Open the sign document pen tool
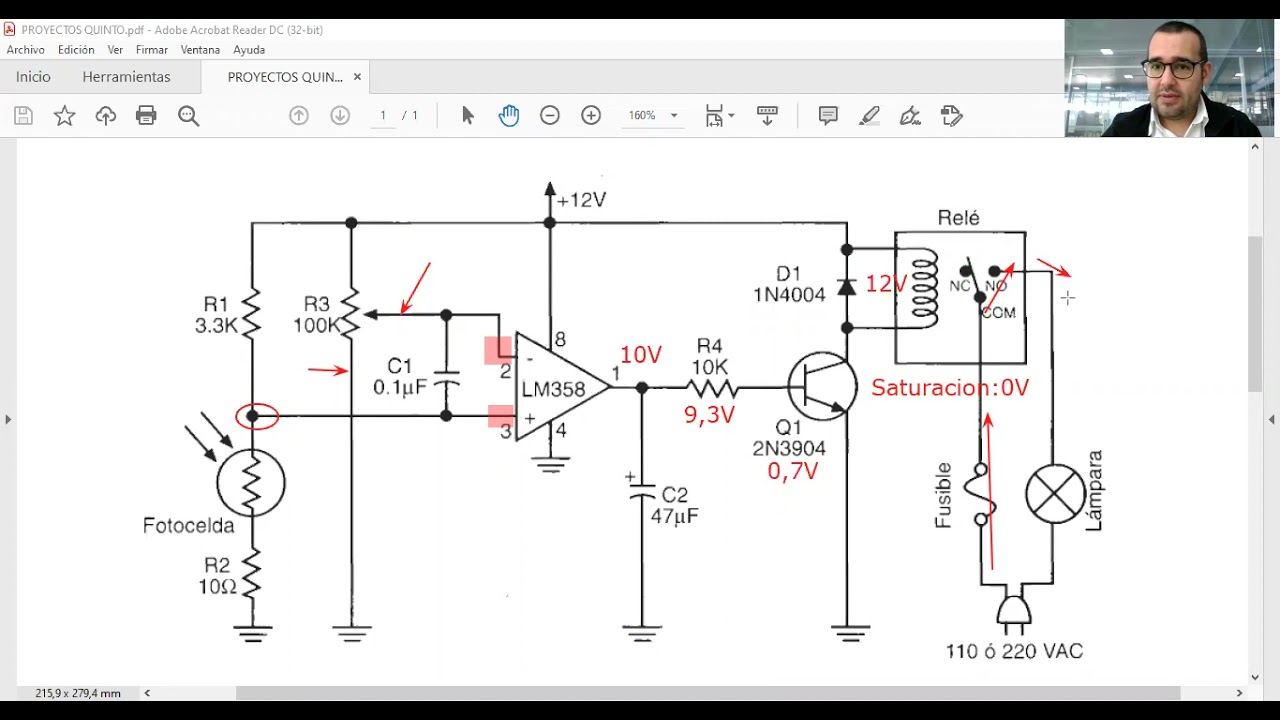1280x720 pixels. point(910,116)
